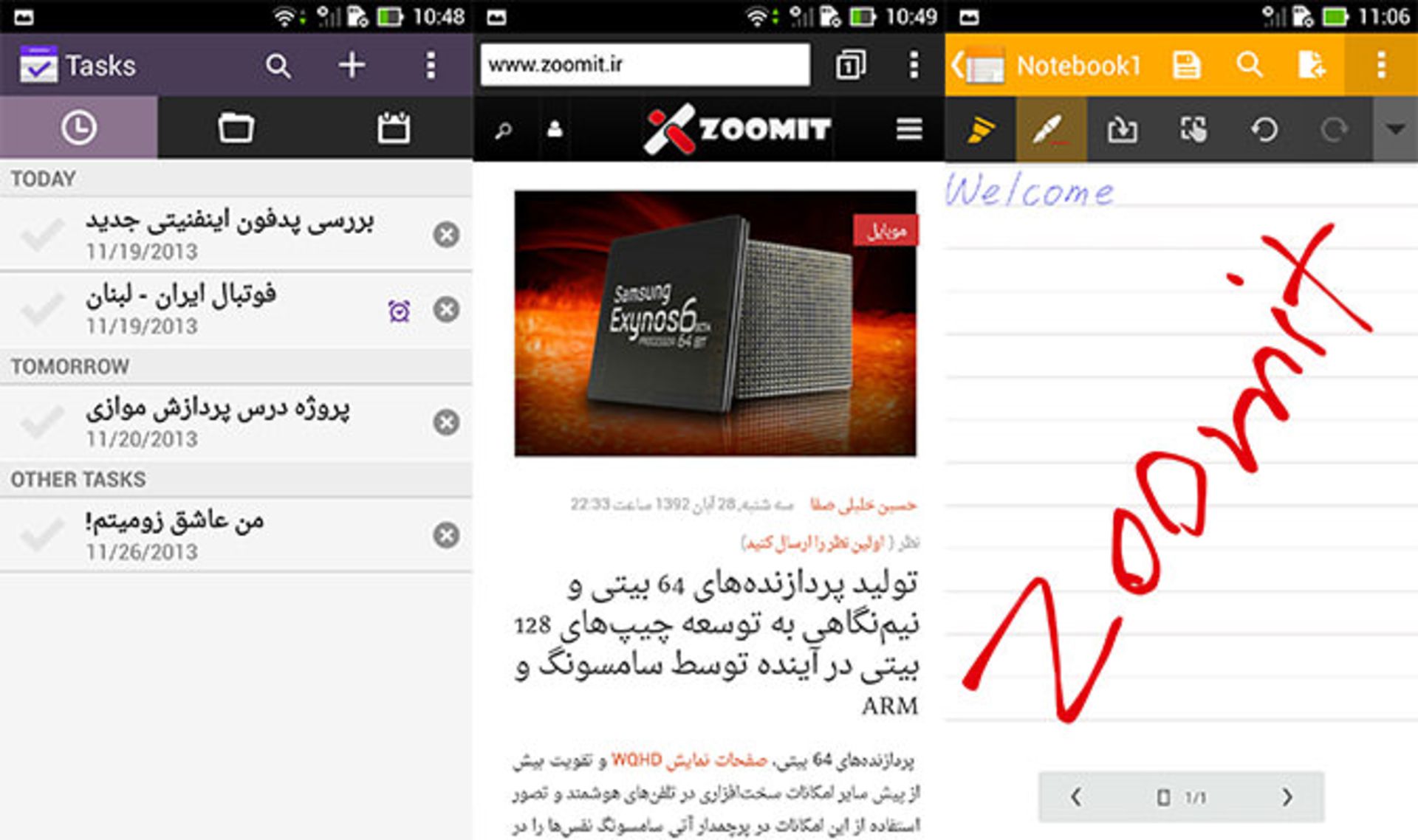Image resolution: width=1418 pixels, height=840 pixels.
Task: Delete the task with alarm icon
Action: [446, 309]
